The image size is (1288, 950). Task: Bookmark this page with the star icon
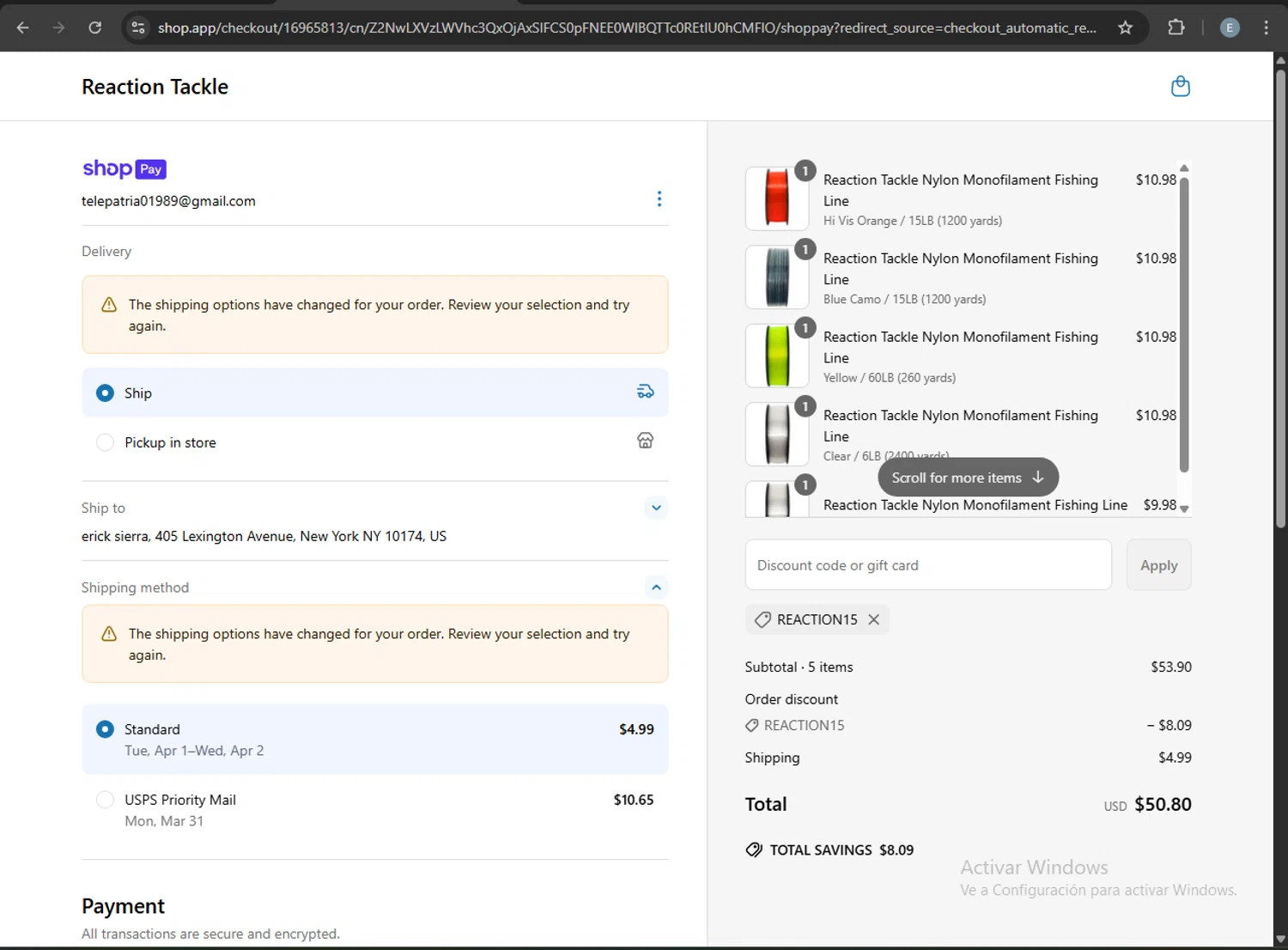[x=1125, y=27]
